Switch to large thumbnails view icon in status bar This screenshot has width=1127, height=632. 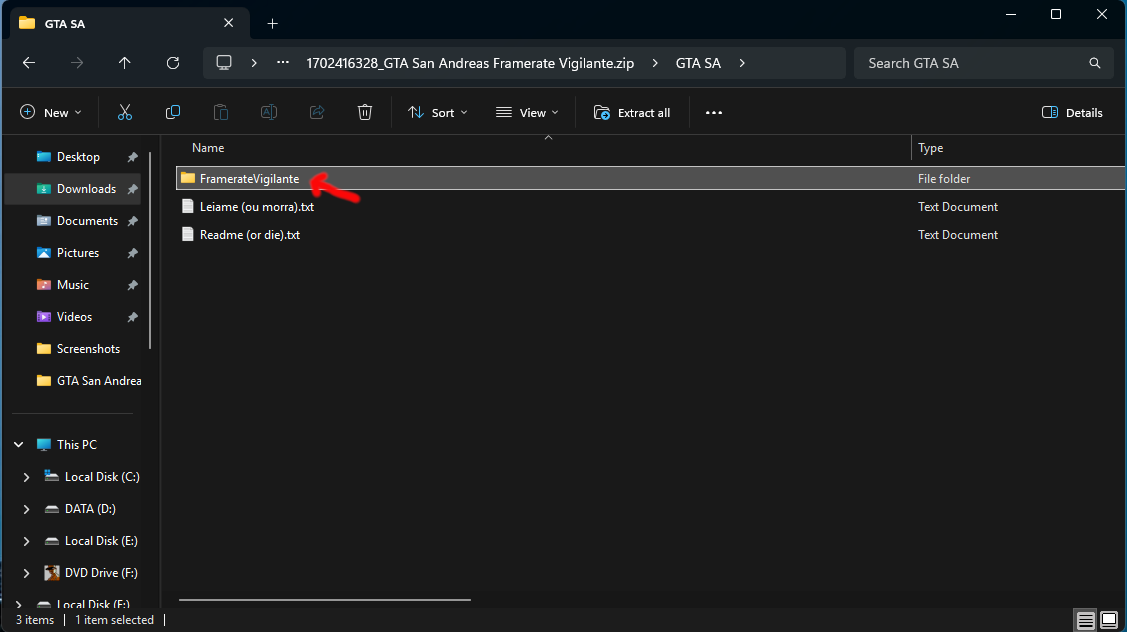(x=1109, y=620)
